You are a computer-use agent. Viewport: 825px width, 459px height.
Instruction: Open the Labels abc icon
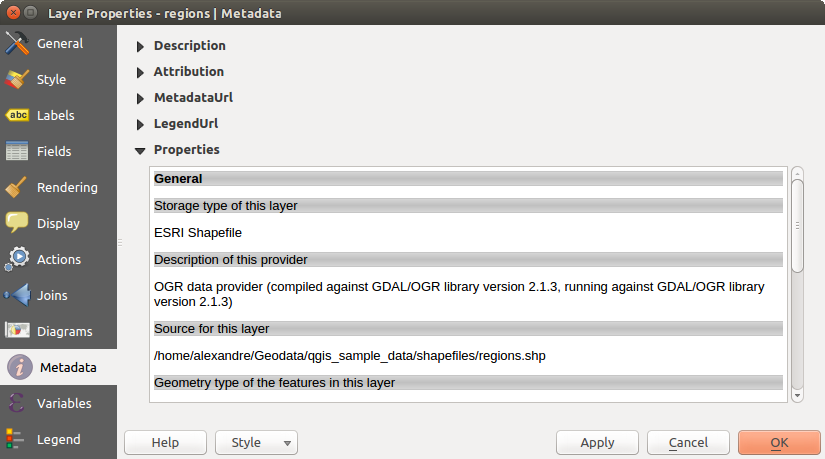click(x=17, y=116)
